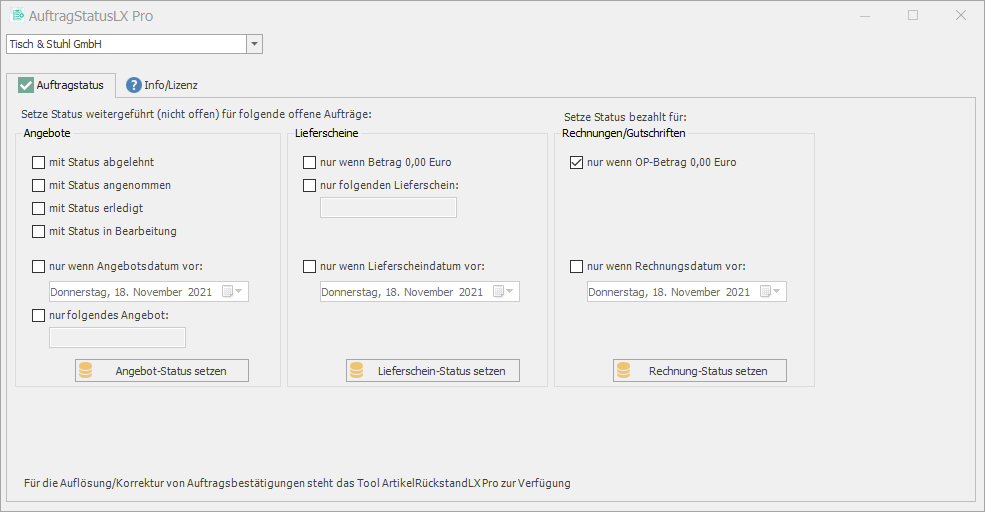Click the green checkmark icon on Auftragstatus tab
The image size is (985, 512).
26,85
